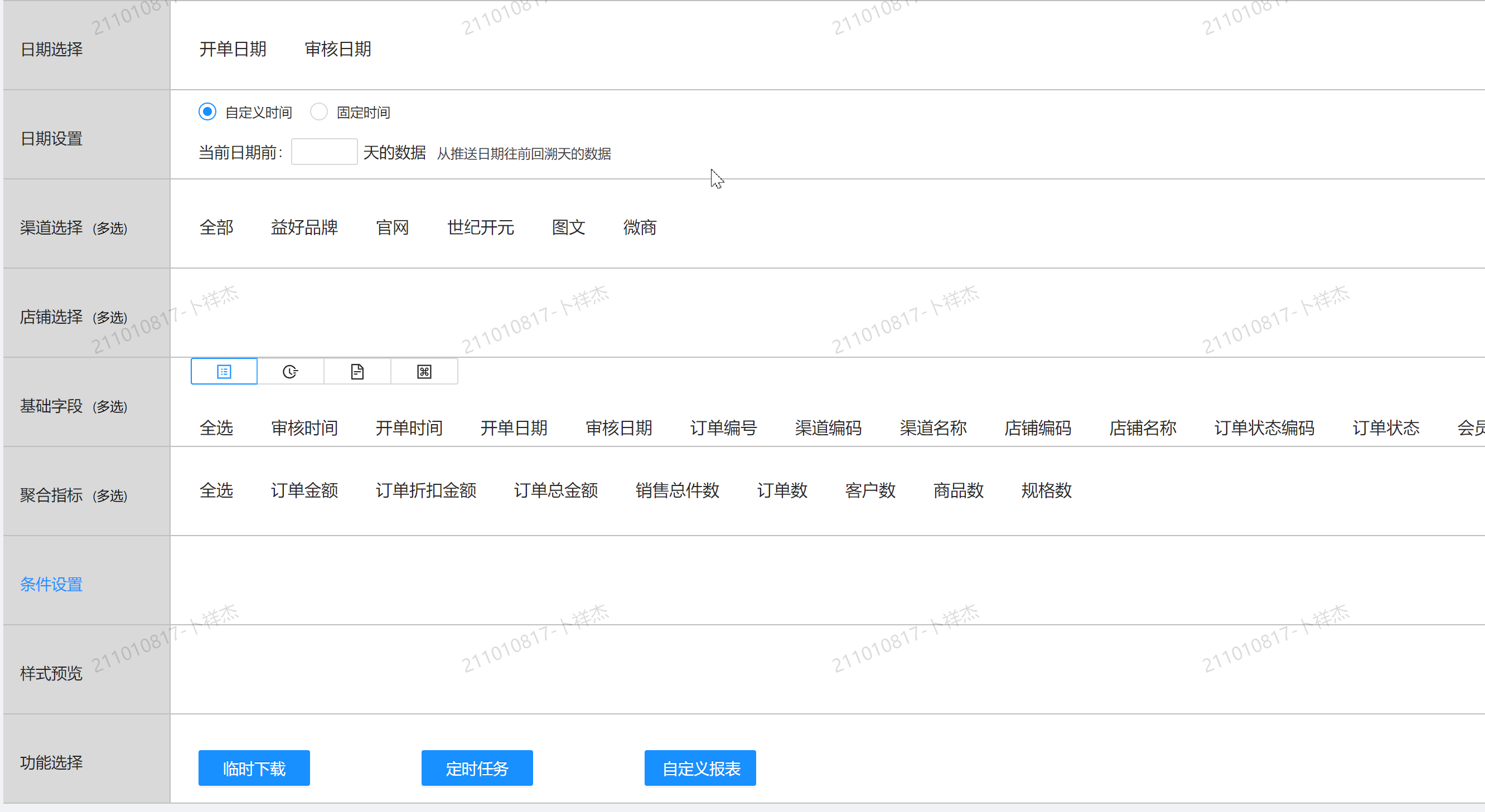Pick the 店铺编码 base field
This screenshot has width=1485, height=812.
(x=1038, y=428)
